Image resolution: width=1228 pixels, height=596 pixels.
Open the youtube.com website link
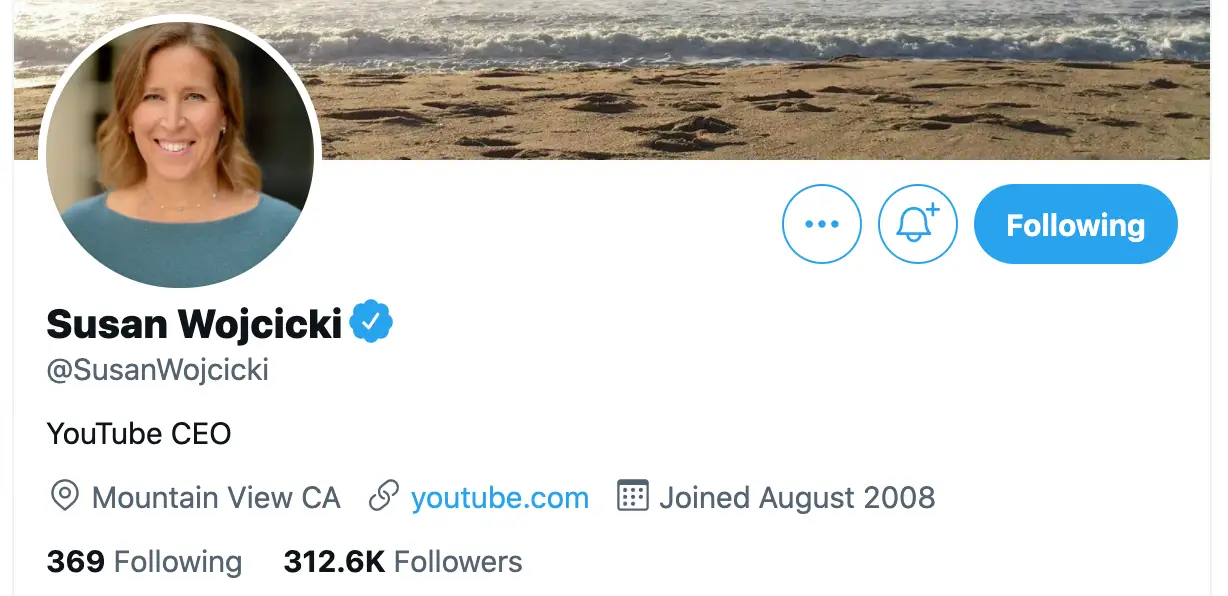pyautogui.click(x=499, y=497)
